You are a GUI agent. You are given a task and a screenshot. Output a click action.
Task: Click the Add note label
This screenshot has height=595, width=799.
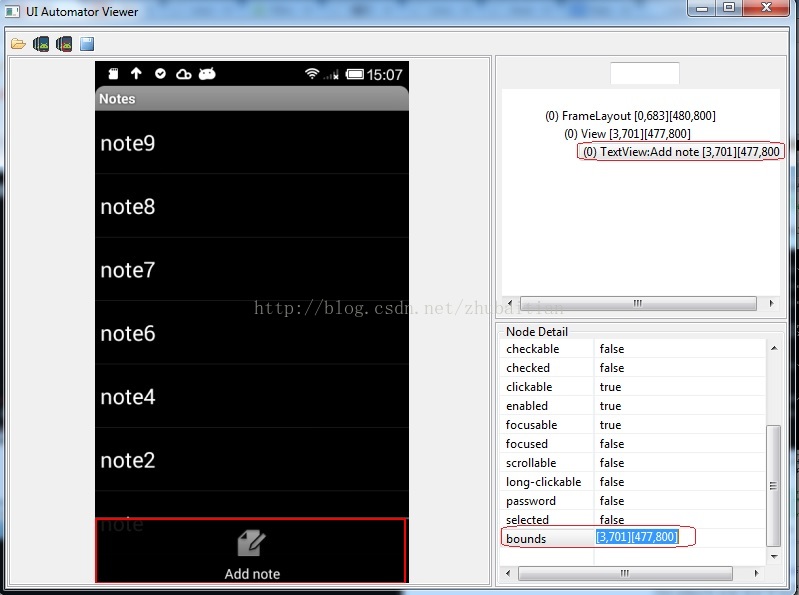click(252, 574)
